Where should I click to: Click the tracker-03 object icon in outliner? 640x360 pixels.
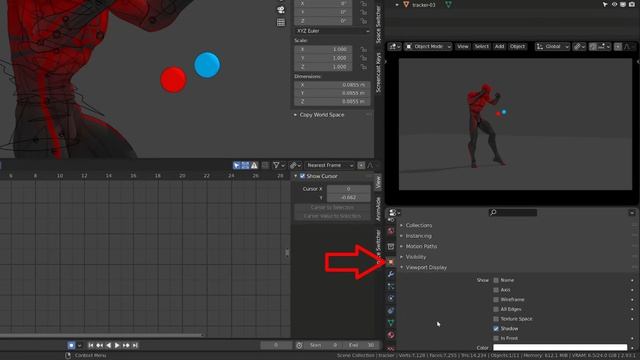(x=406, y=4)
